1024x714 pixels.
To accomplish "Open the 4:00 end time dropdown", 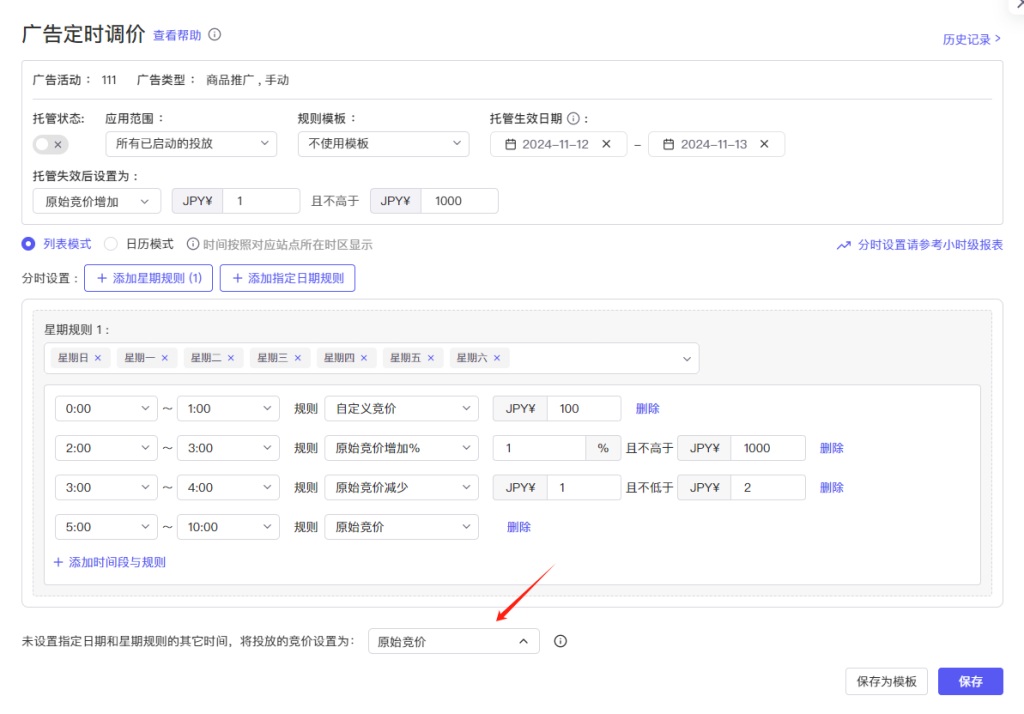I will click(229, 487).
